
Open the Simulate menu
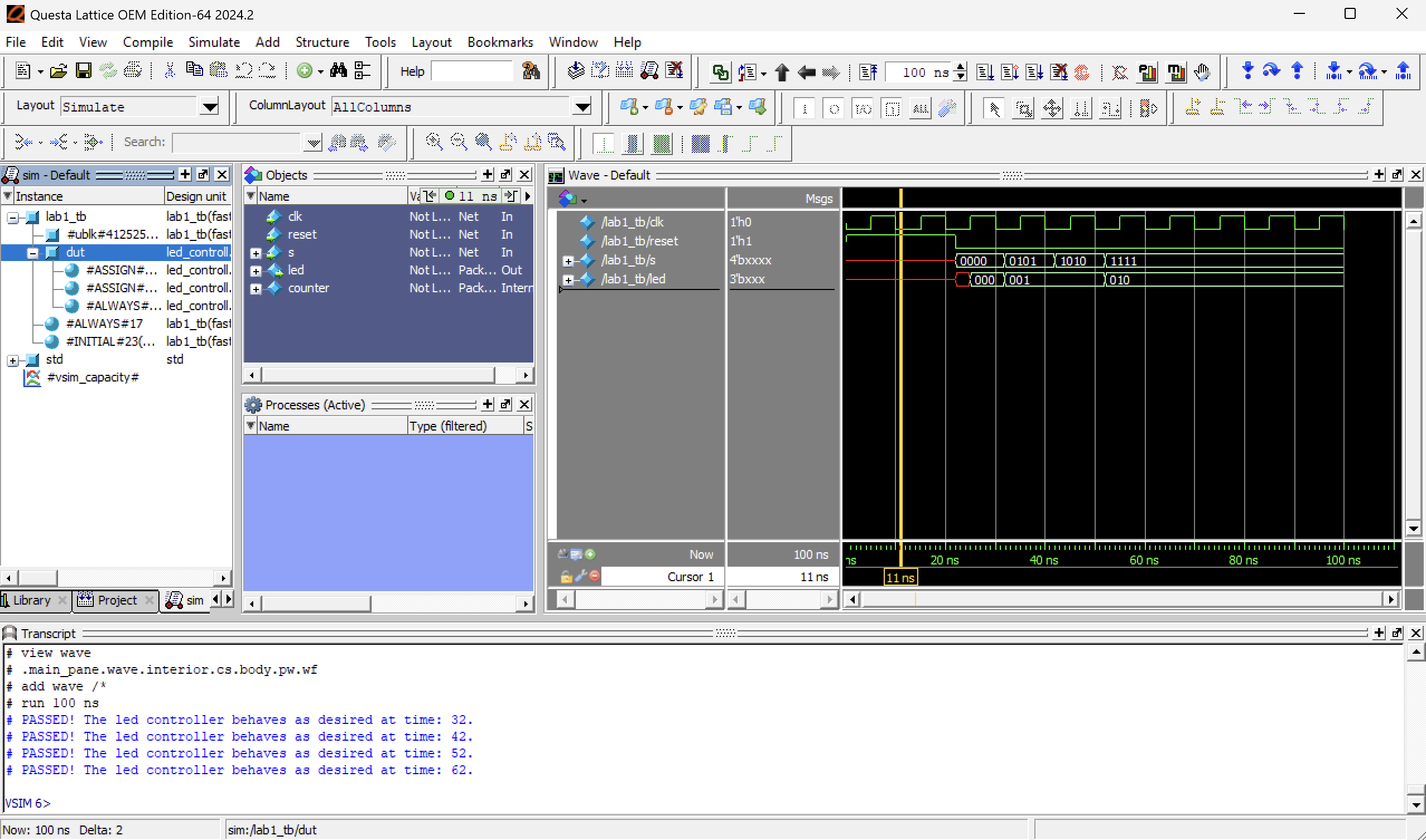(x=214, y=42)
